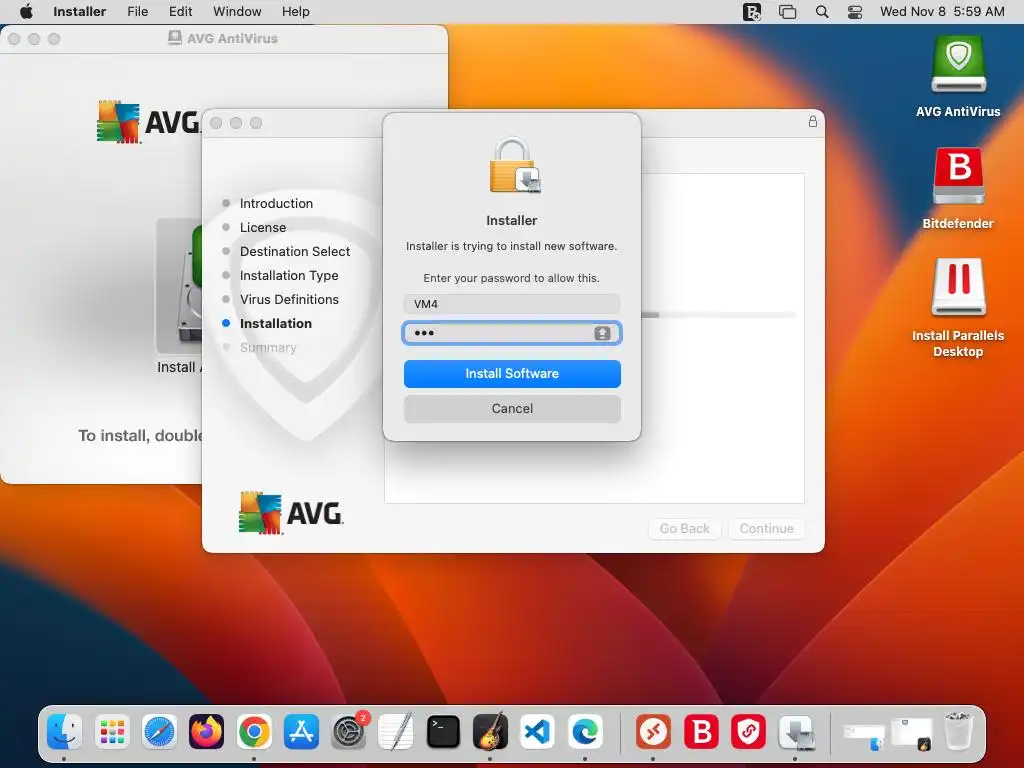Open first minimized window thumbnail in Dock
Image resolution: width=1024 pixels, height=768 pixels.
[864, 734]
